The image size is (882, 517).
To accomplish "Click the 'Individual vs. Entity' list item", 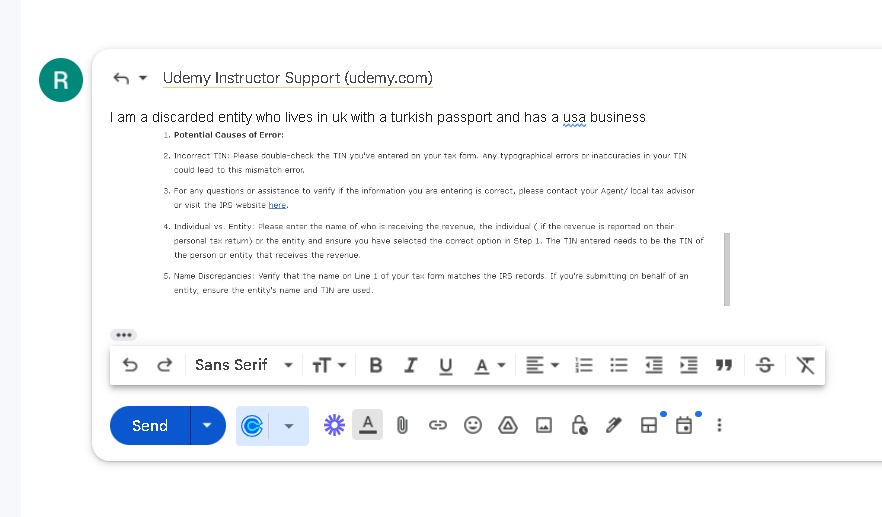I will pyautogui.click(x=439, y=241).
